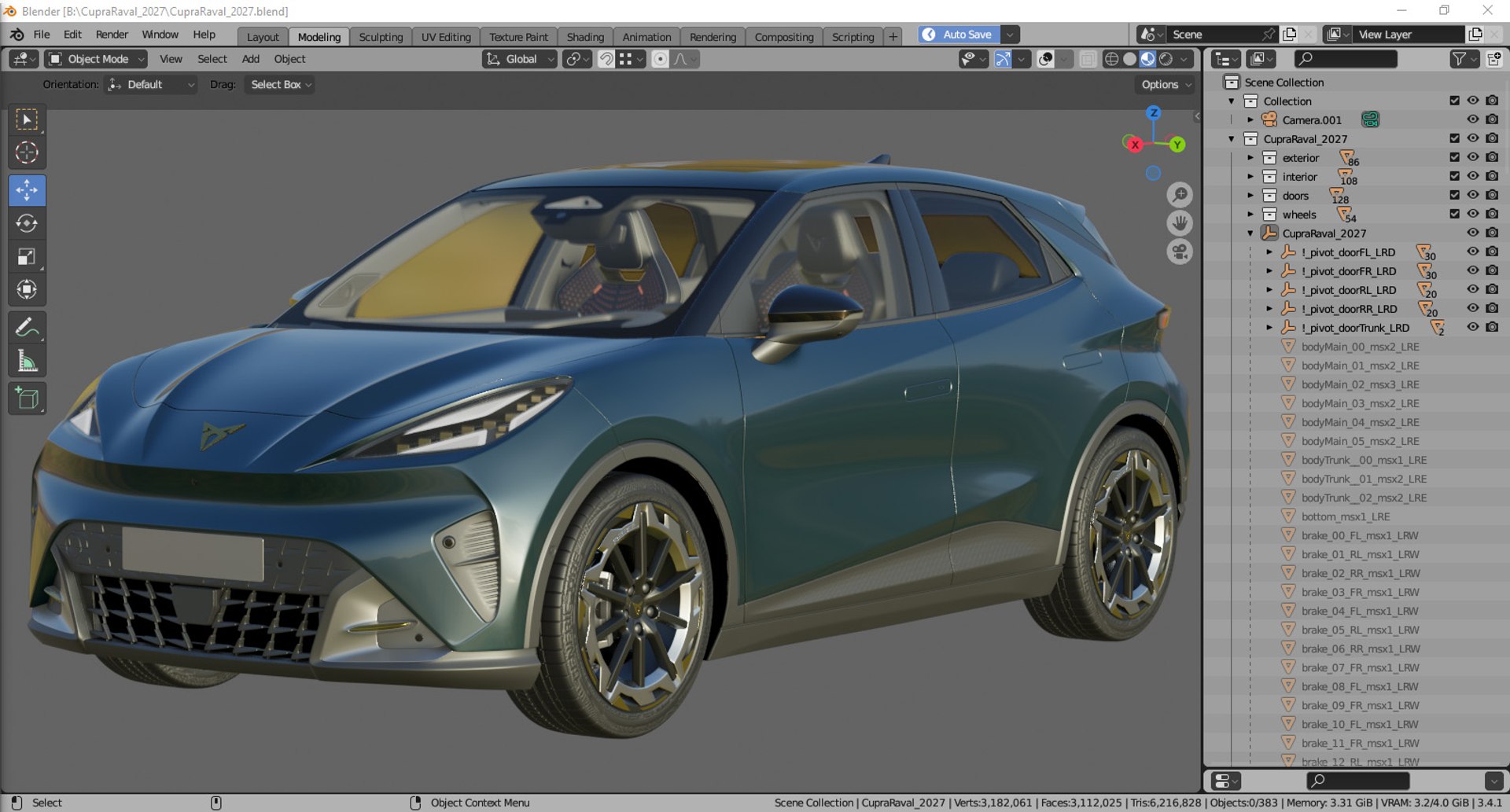Collapse the CupraRaval_2027 armature object
1510x812 pixels.
(1250, 233)
